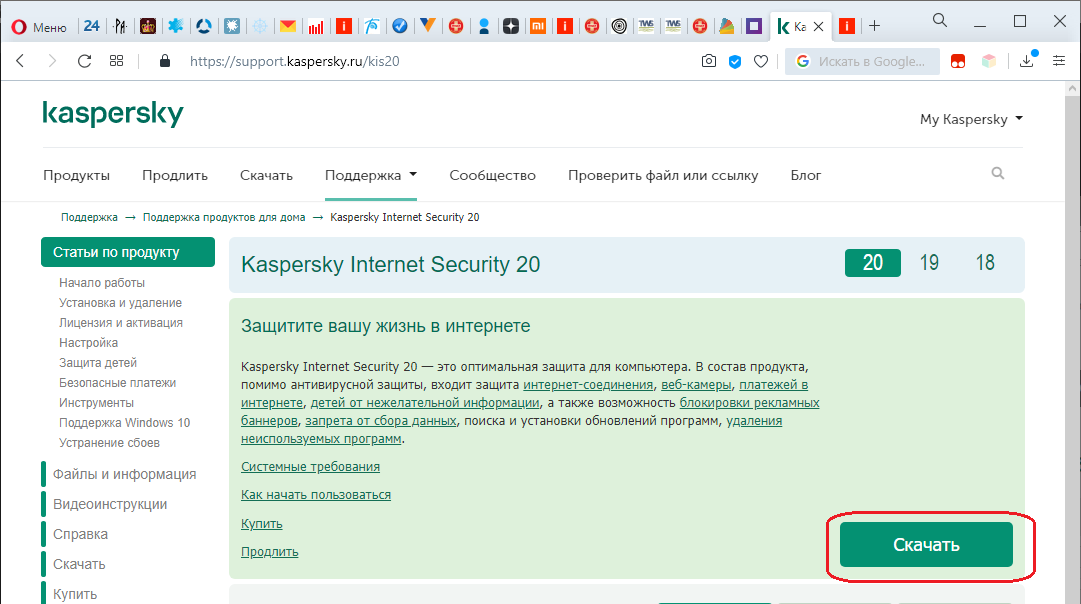Open Проверить файл или ссылку
1081x604 pixels.
(663, 175)
